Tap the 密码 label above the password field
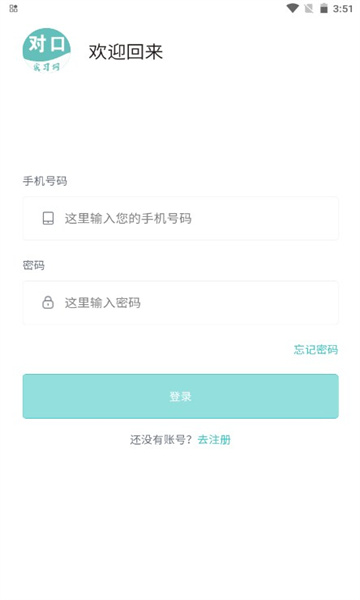 coord(34,265)
